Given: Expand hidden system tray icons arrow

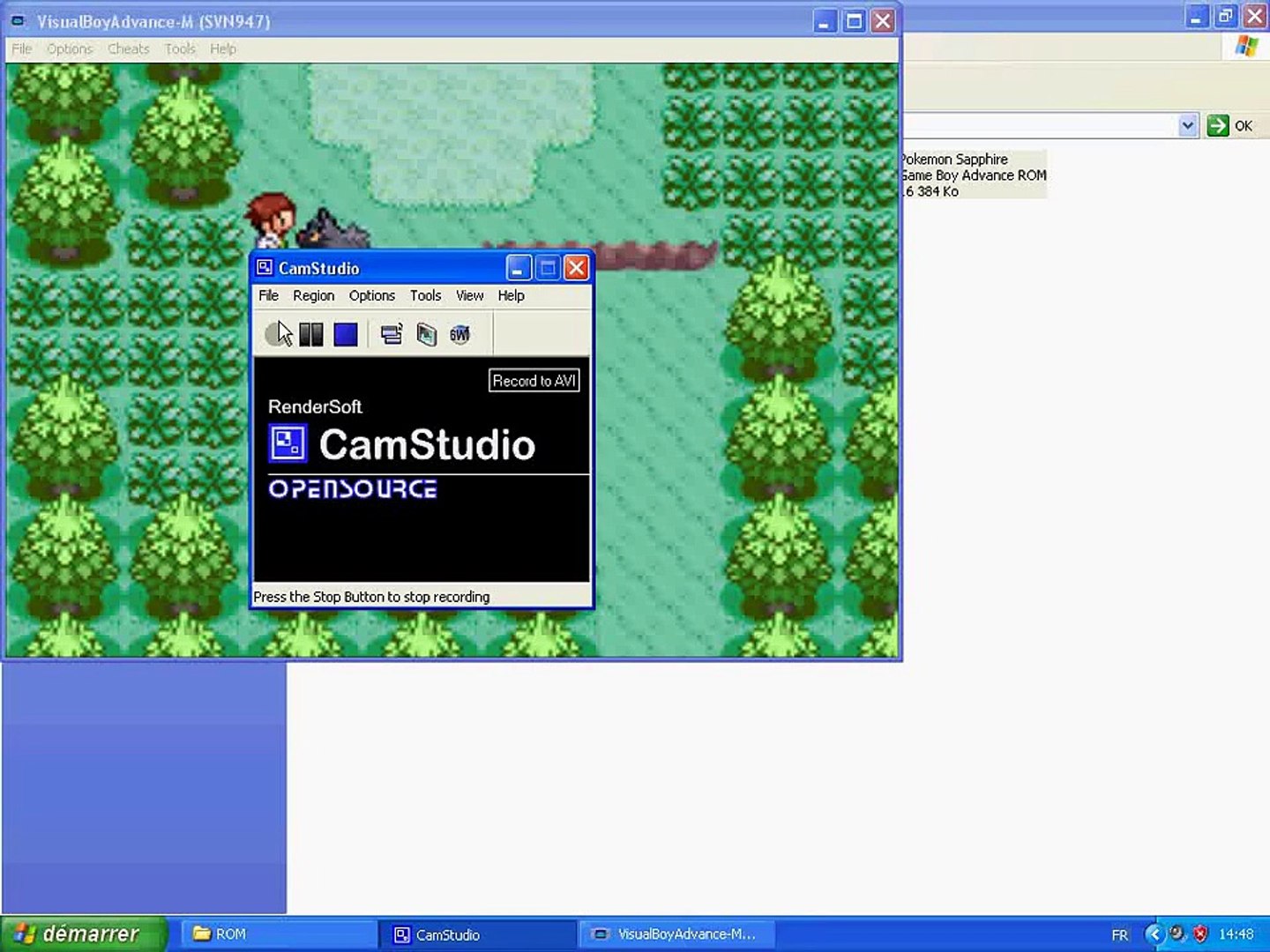Looking at the screenshot, I should 1154,933.
